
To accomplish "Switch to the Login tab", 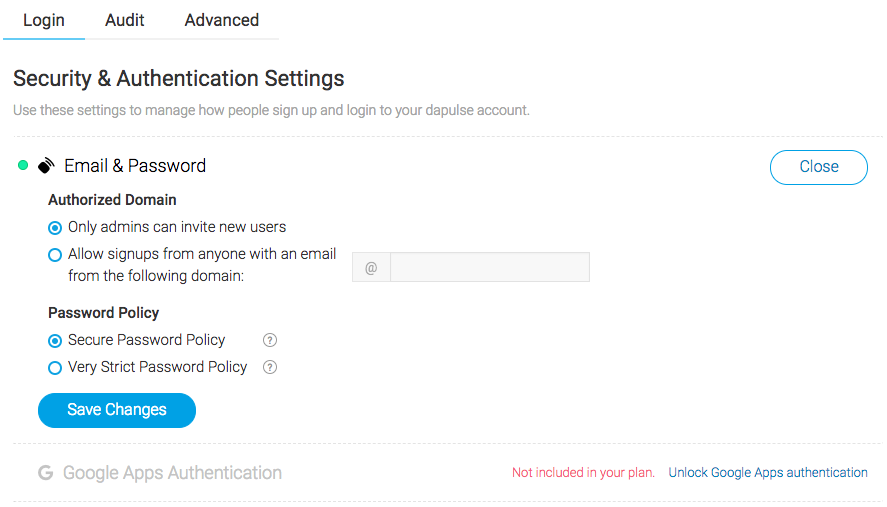I will click(x=44, y=20).
